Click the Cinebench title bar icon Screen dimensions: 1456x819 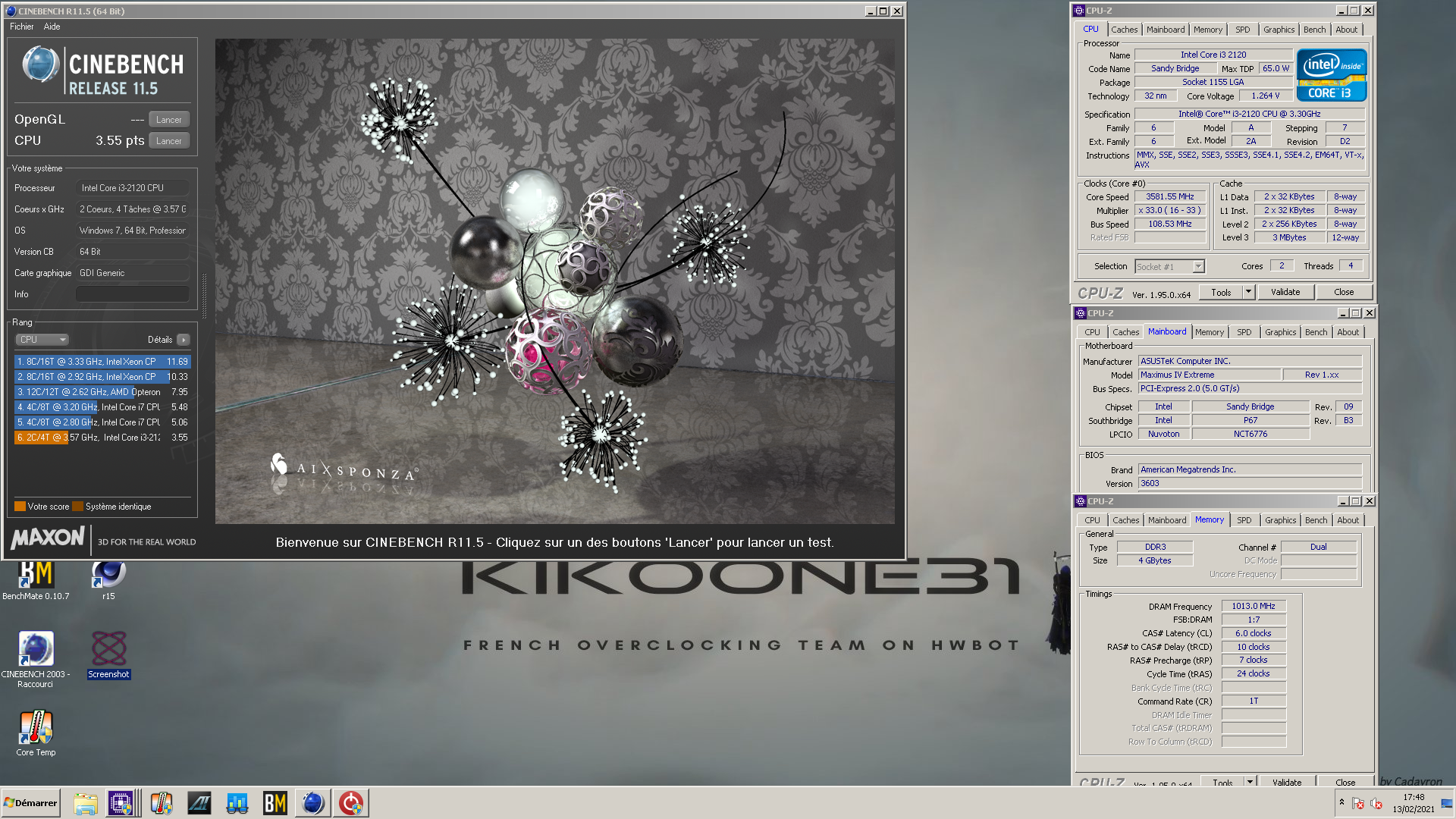(x=11, y=11)
